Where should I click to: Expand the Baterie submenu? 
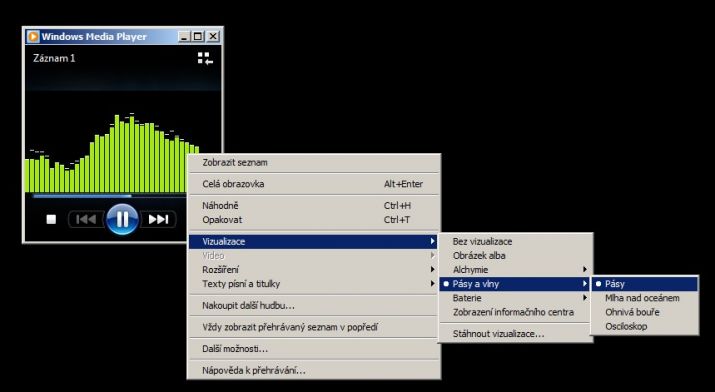[515, 298]
